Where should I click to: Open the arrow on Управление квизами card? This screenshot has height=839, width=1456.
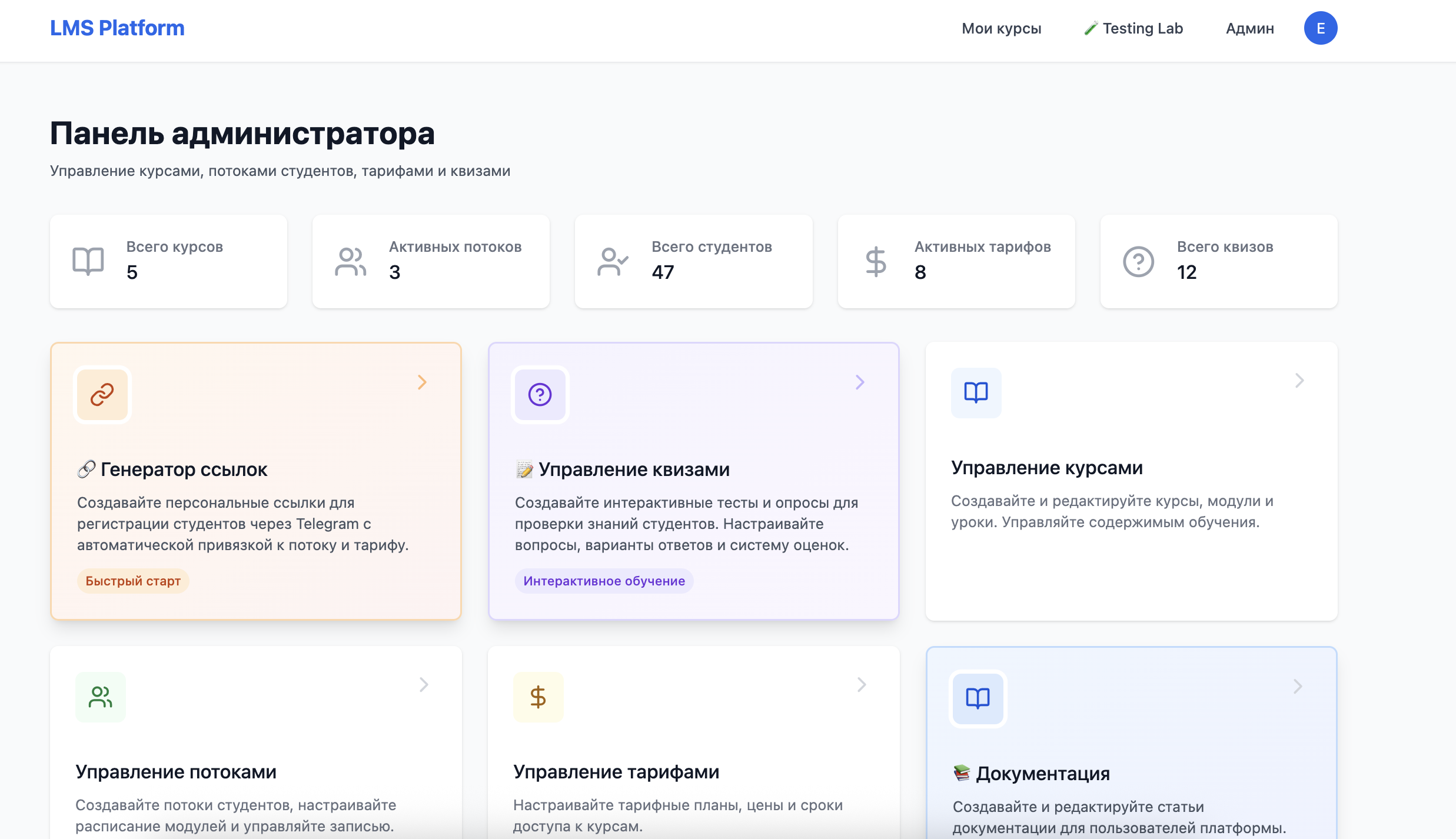[860, 382]
